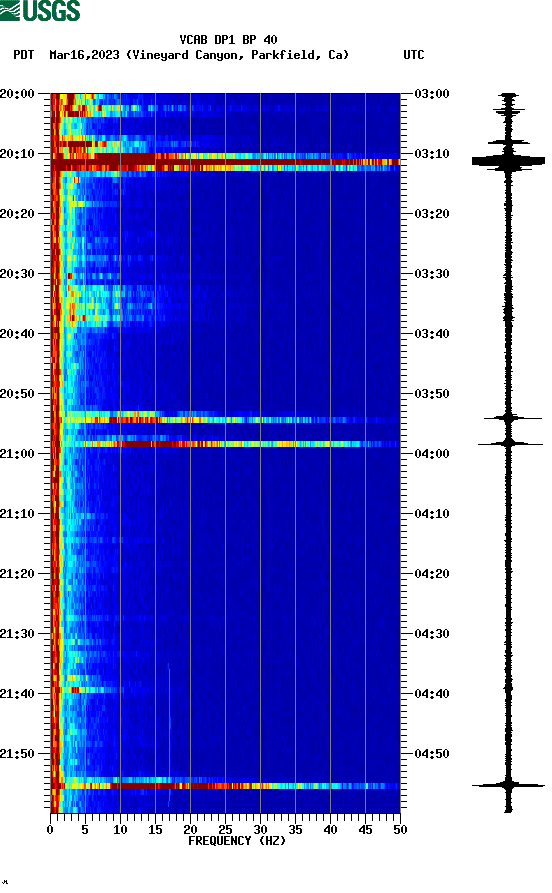
Task: Click the '21:10' PDT time label
Action: point(17,514)
